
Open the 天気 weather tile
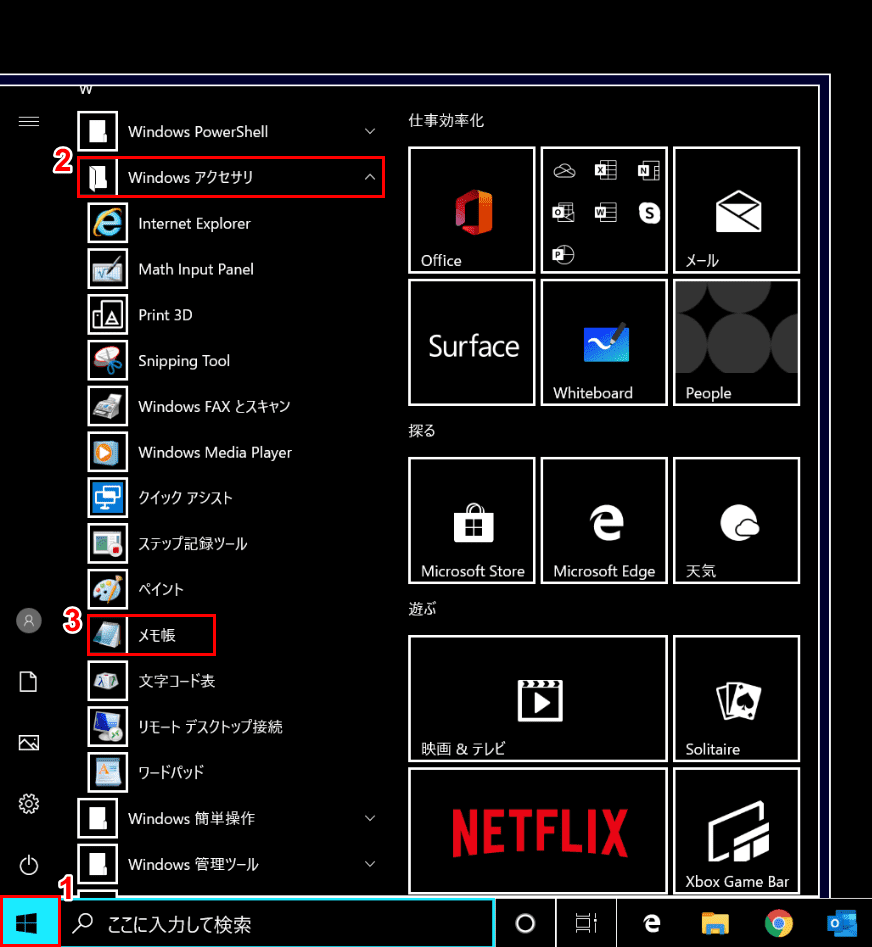tap(737, 520)
